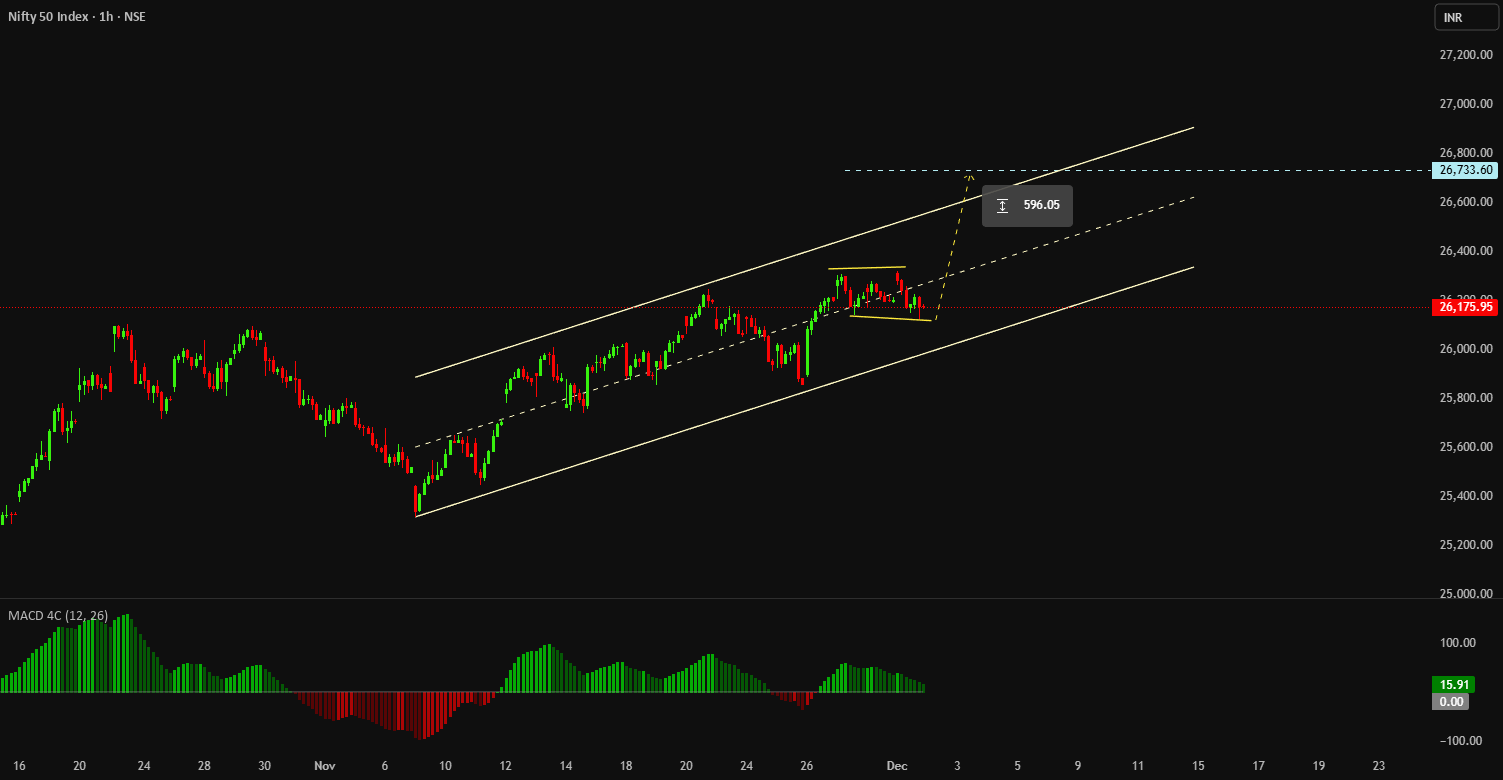The image size is (1503, 780).
Task: Click the date 23 on the time axis
Action: point(1379,766)
